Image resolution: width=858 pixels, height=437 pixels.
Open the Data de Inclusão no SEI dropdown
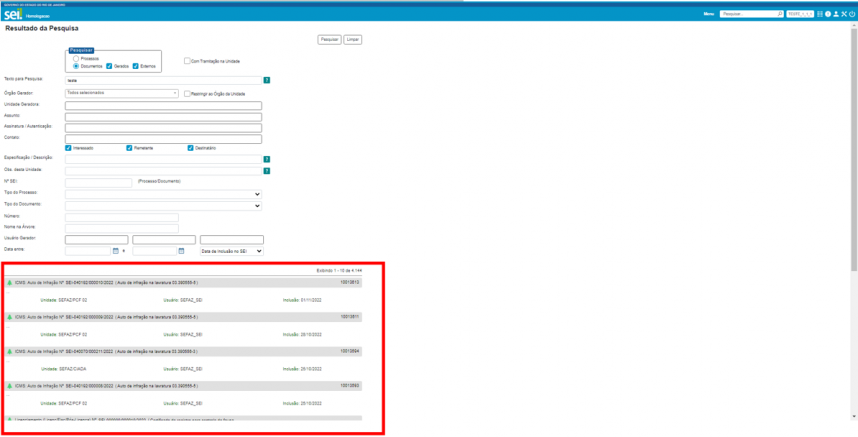click(232, 251)
